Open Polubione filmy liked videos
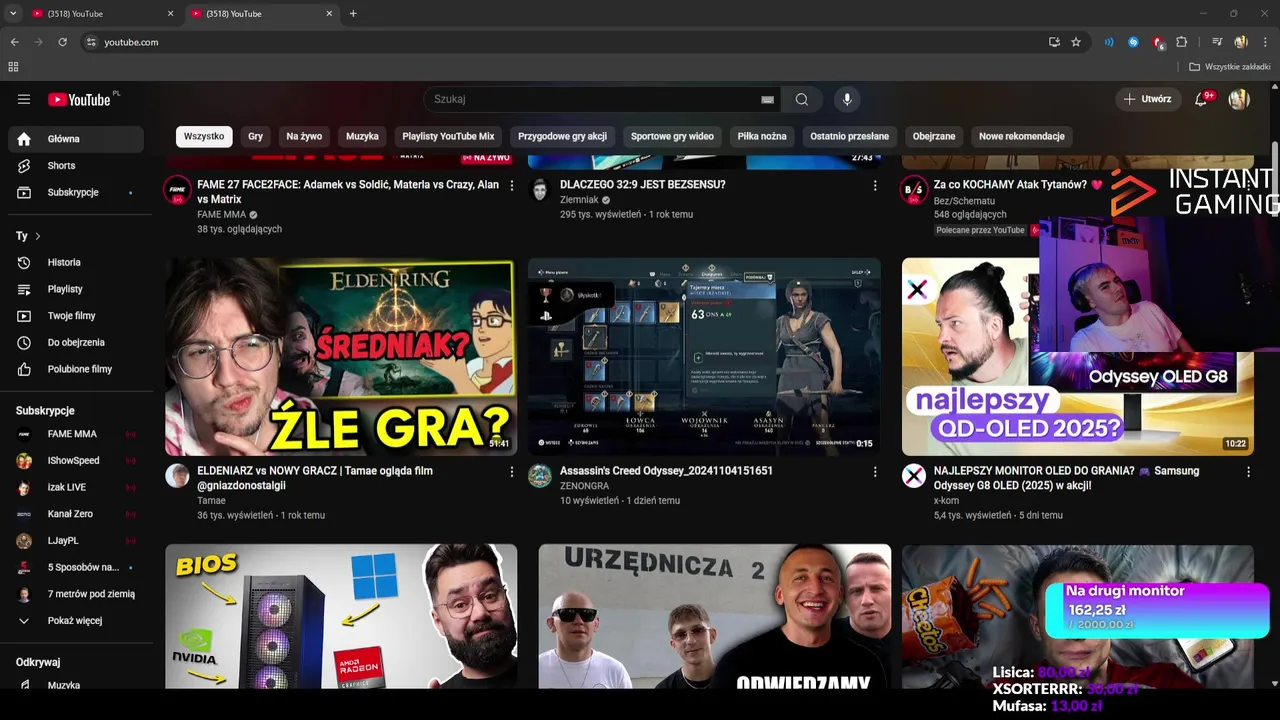The width and height of the screenshot is (1280, 720). pos(76,369)
